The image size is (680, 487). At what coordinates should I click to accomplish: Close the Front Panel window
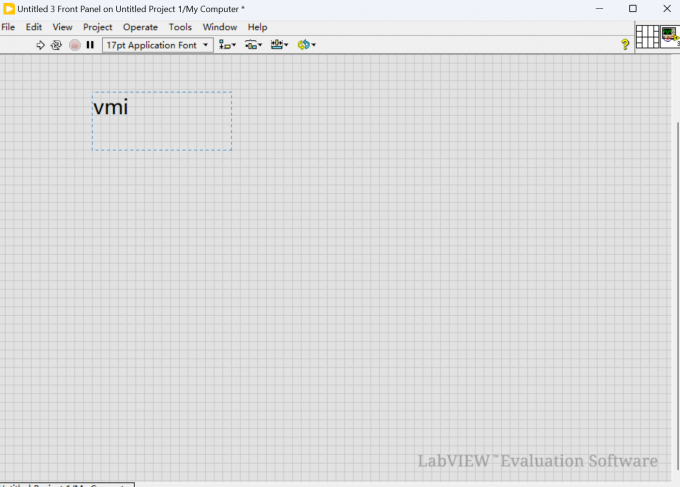pos(667,9)
